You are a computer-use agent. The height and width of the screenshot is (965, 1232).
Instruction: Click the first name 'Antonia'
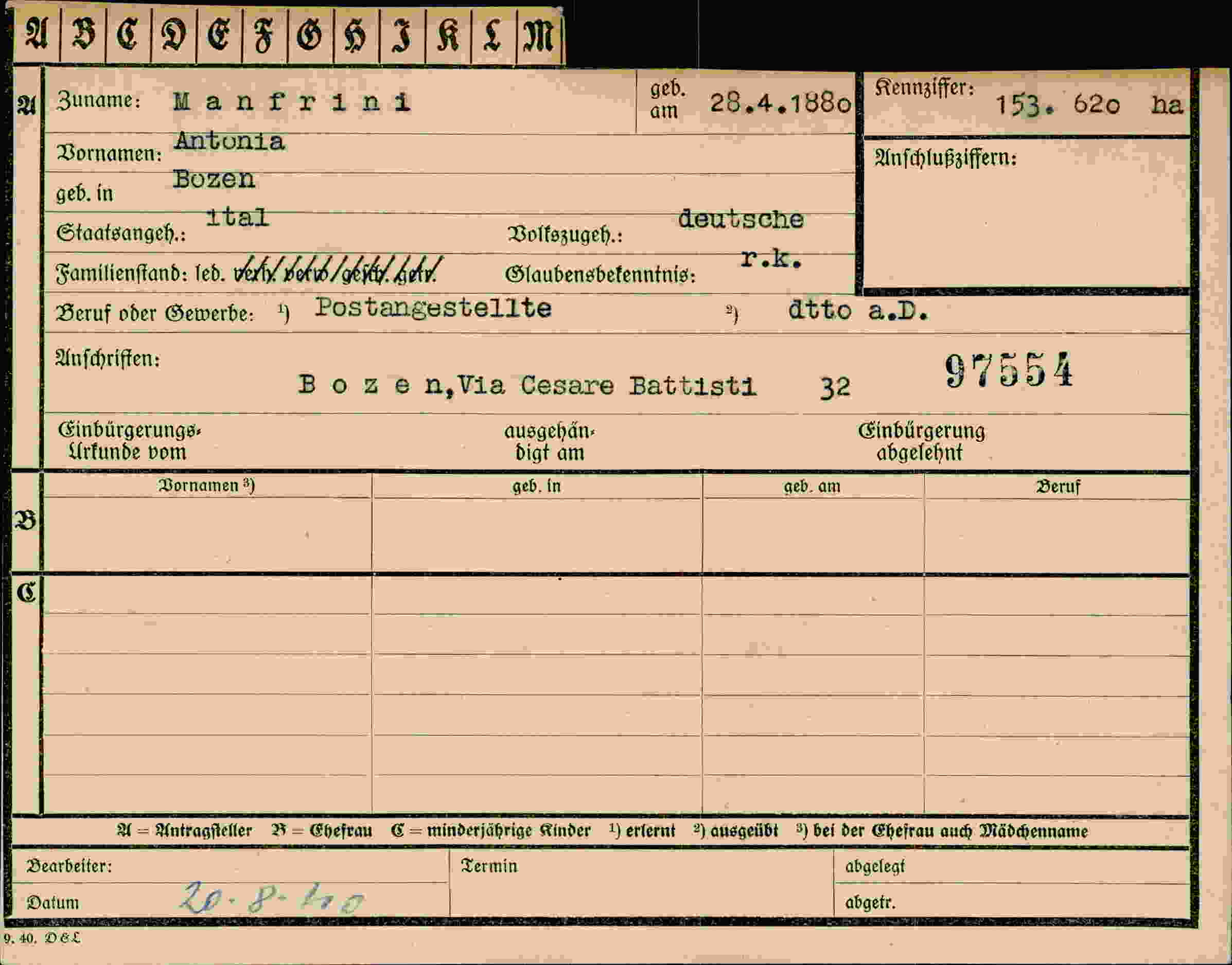coord(229,141)
